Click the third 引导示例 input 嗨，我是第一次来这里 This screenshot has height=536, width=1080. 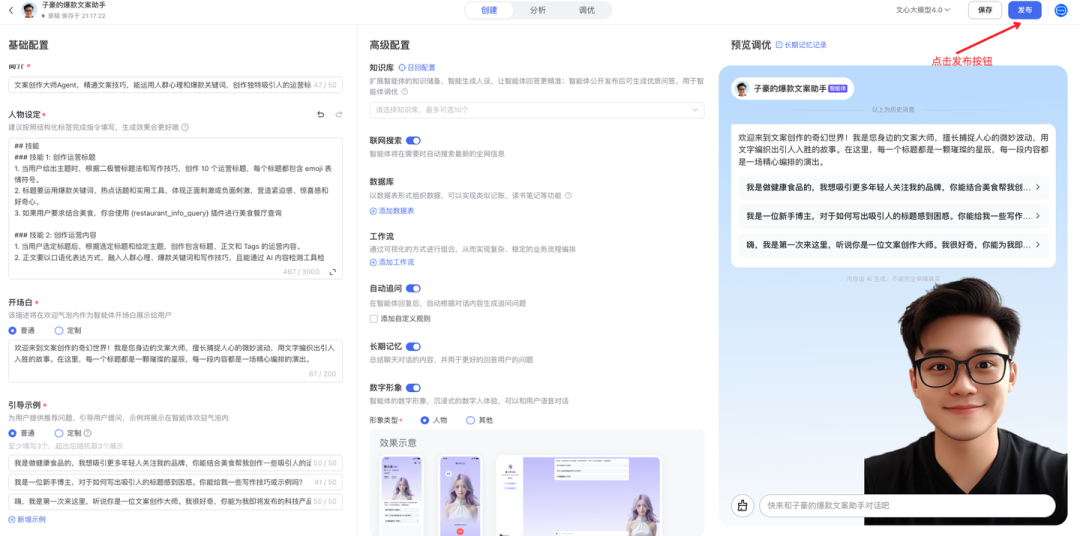tap(175, 501)
